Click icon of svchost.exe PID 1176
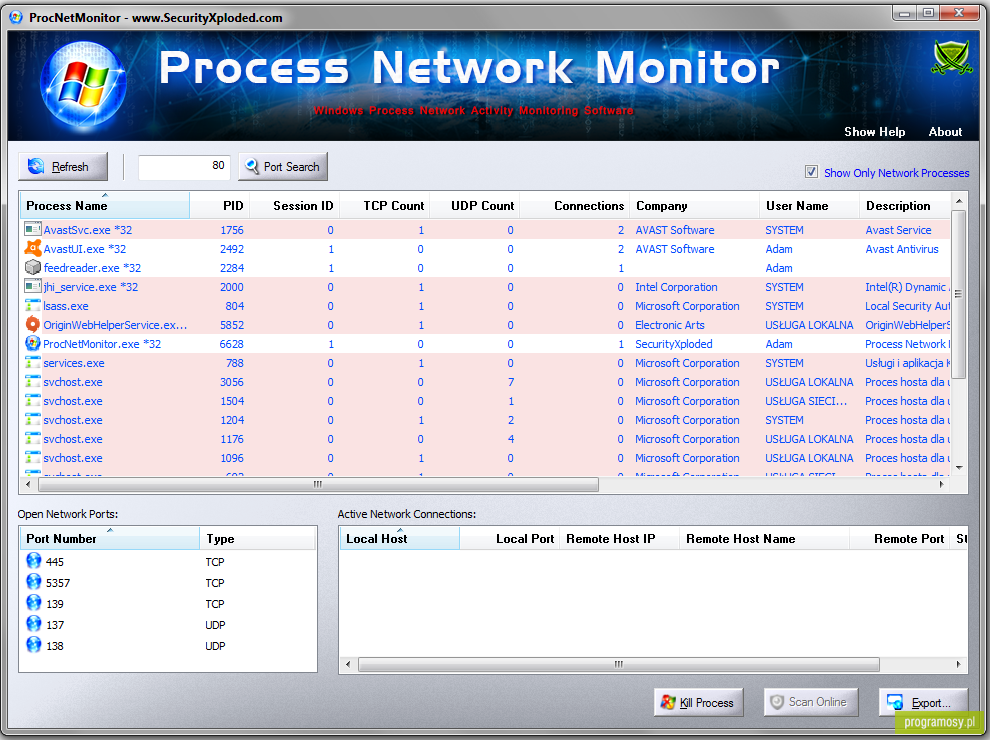This screenshot has width=990, height=740. pos(33,438)
